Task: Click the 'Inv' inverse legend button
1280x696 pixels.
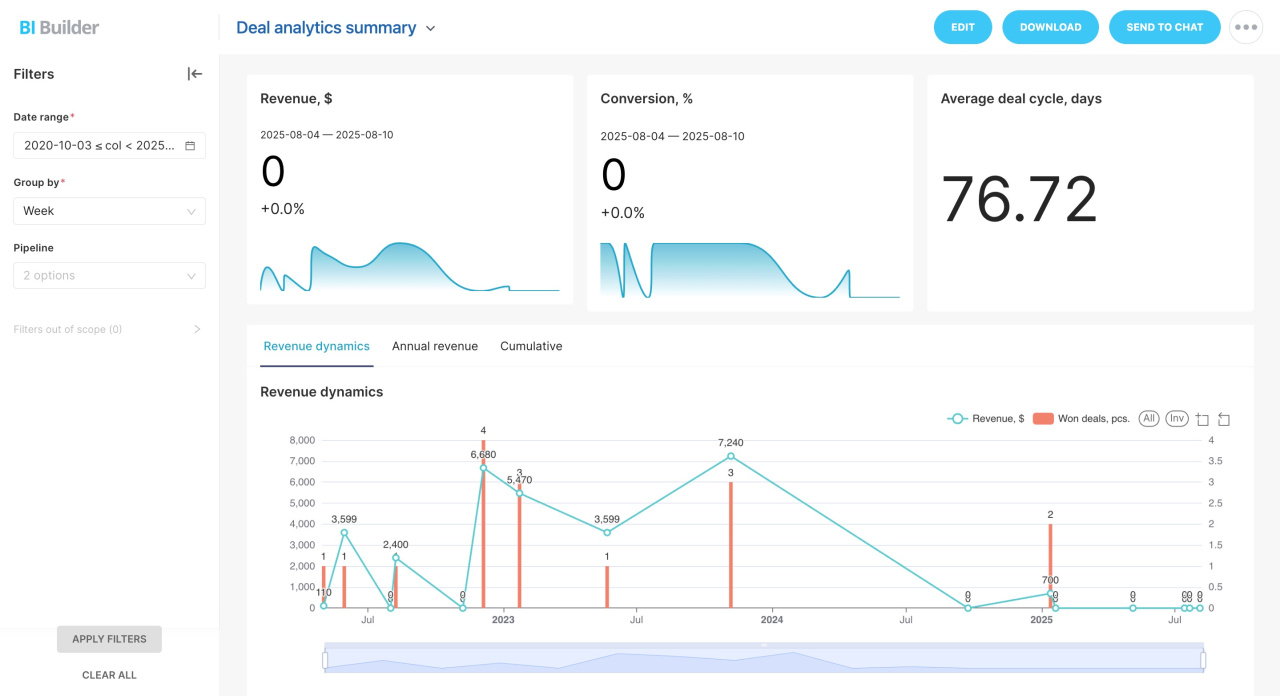Action: [x=1176, y=418]
